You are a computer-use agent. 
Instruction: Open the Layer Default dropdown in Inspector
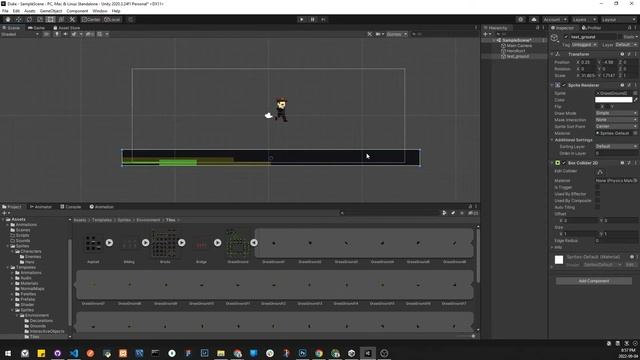(x=626, y=44)
